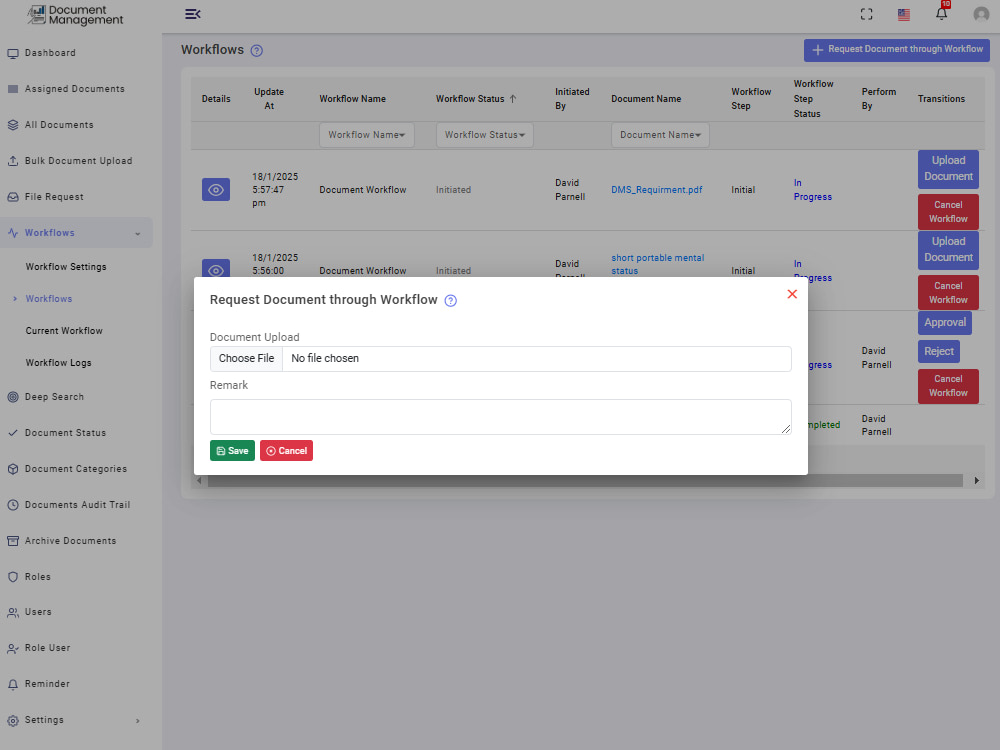Click Cancel Workflow below Reject button
Screen dimensions: 1000x750
coord(948,386)
